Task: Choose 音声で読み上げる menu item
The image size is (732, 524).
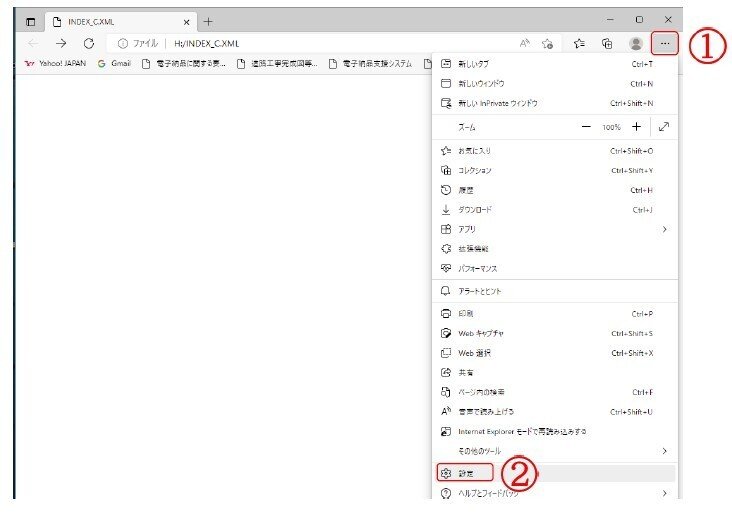Action: pyautogui.click(x=555, y=412)
